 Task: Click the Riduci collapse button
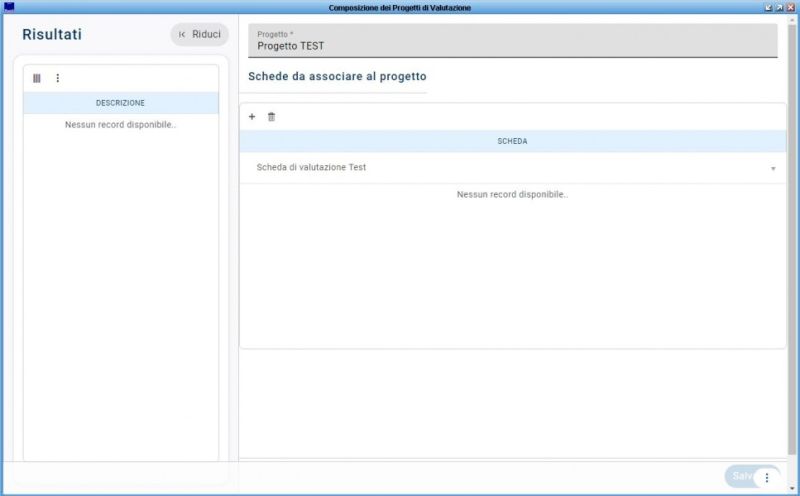pos(199,34)
